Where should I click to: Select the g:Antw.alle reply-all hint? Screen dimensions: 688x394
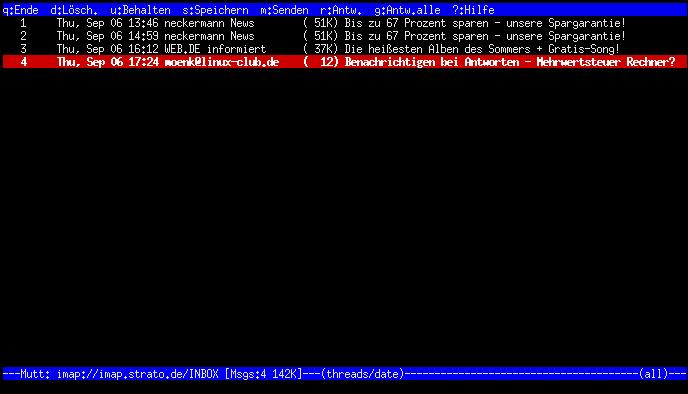[408, 10]
